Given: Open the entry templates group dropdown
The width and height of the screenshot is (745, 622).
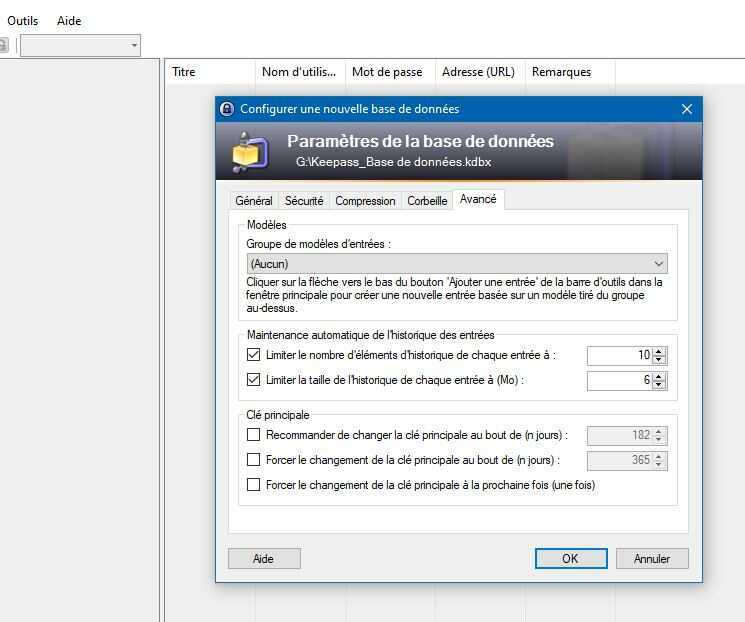Looking at the screenshot, I should 457,264.
